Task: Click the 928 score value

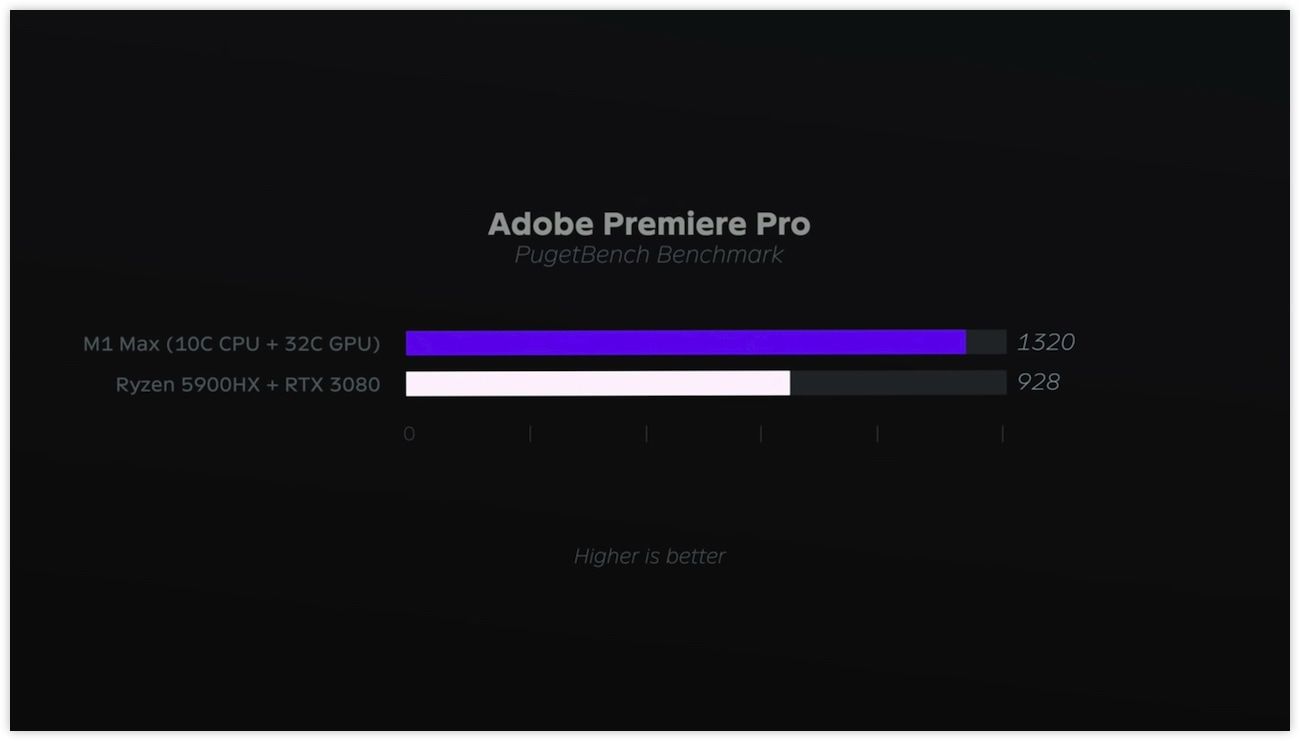Action: [x=1038, y=382]
